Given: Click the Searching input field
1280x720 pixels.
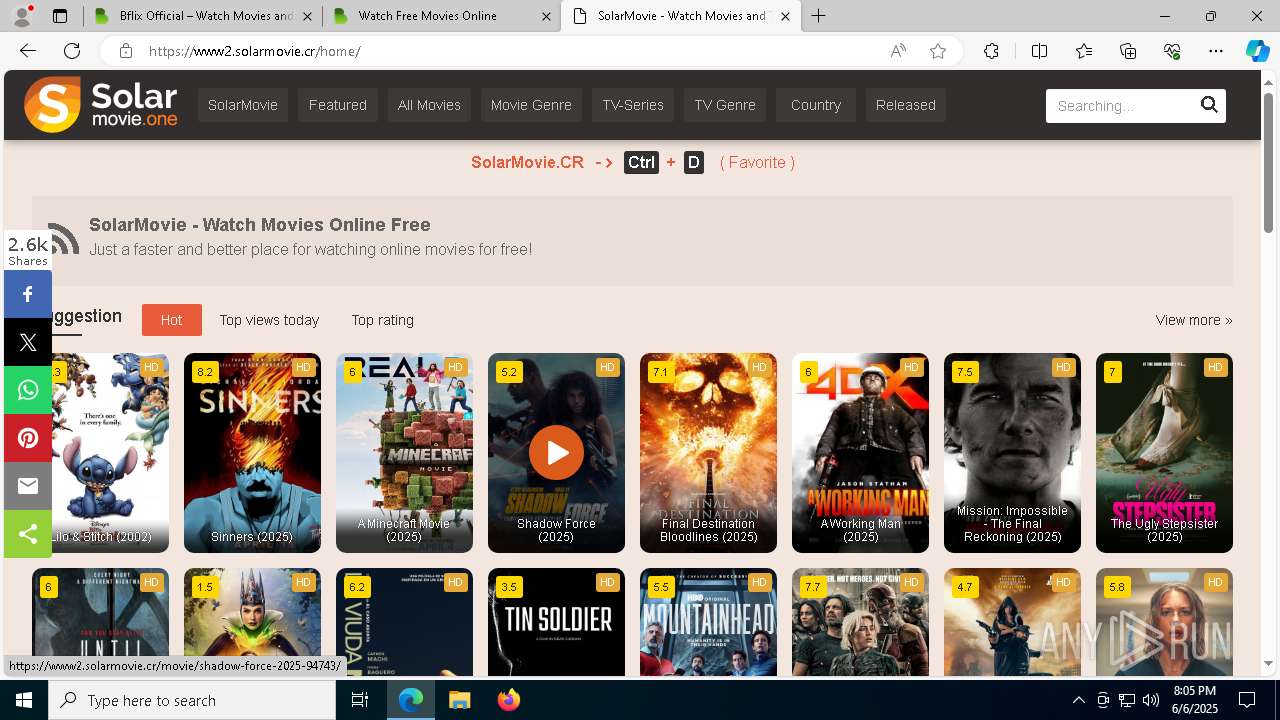Looking at the screenshot, I should click(x=1121, y=106).
